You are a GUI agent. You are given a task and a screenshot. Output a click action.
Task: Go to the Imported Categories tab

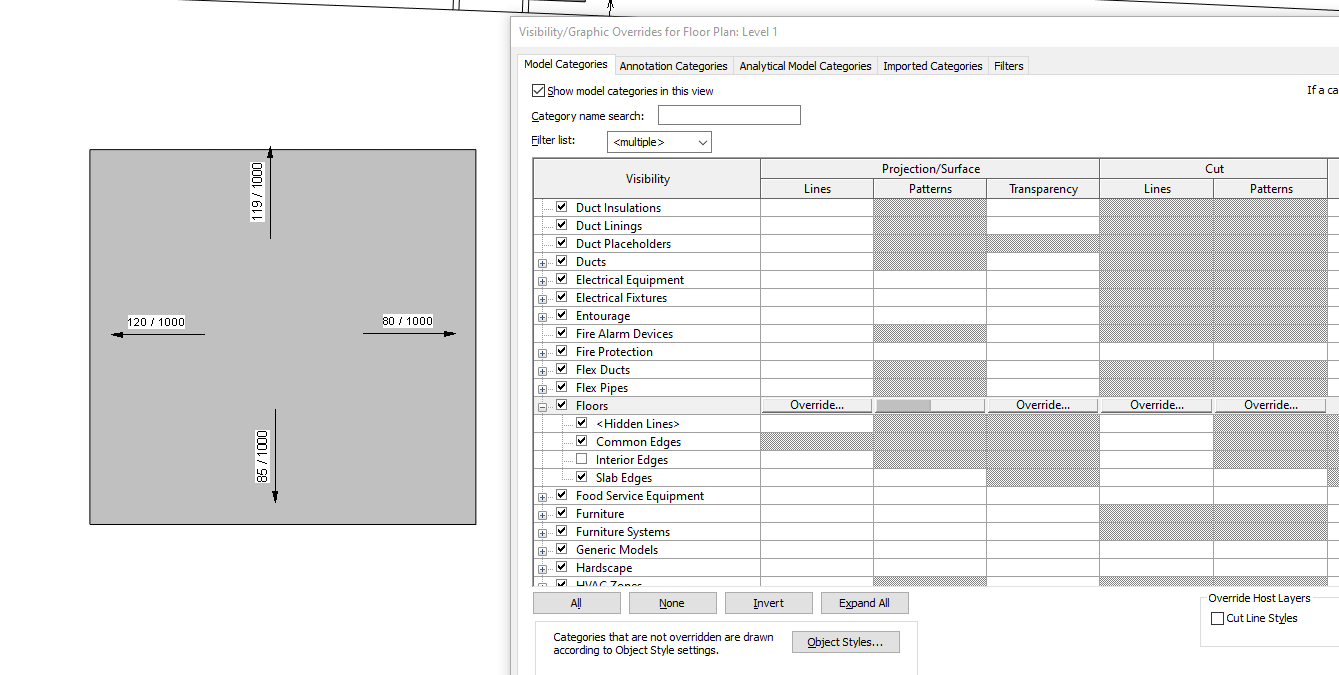click(x=932, y=66)
